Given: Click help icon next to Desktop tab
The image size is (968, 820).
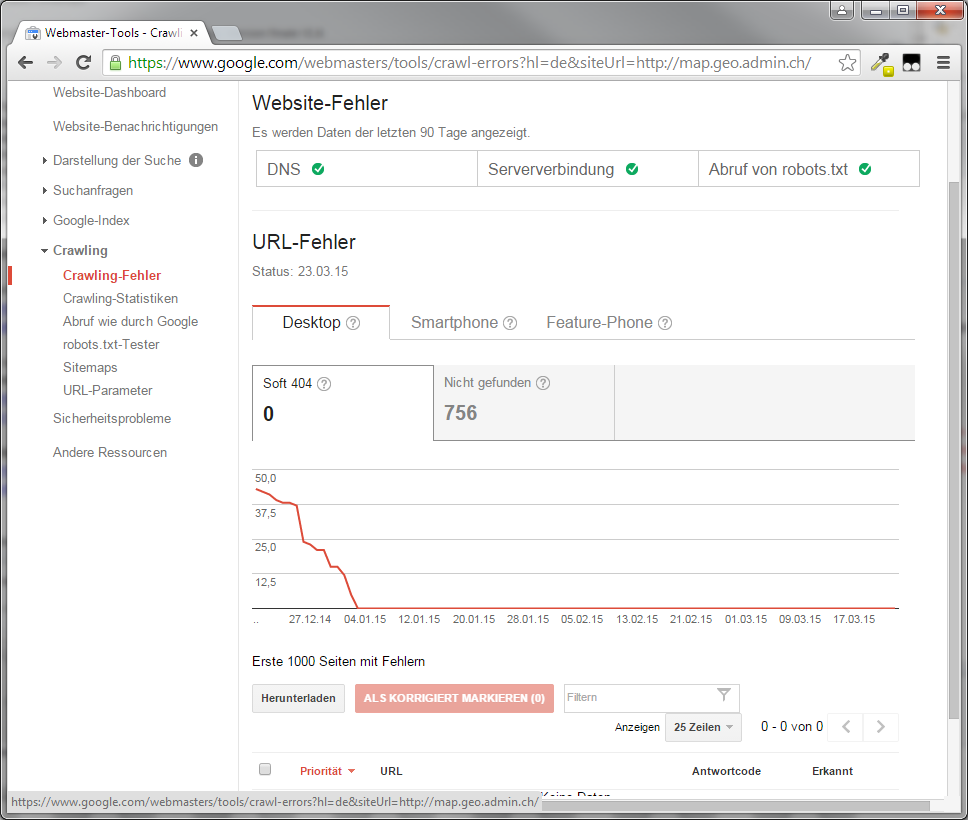Looking at the screenshot, I should click(x=353, y=323).
